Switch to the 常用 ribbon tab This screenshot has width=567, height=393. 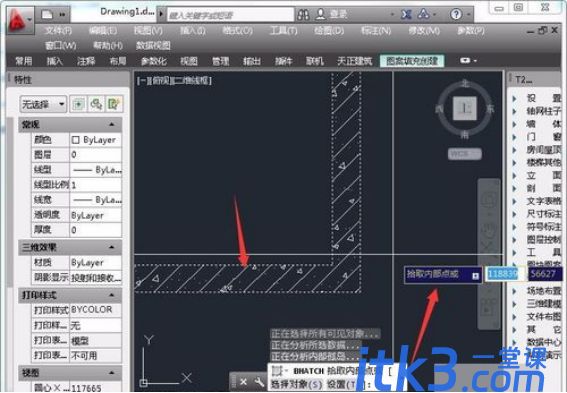pyautogui.click(x=24, y=61)
